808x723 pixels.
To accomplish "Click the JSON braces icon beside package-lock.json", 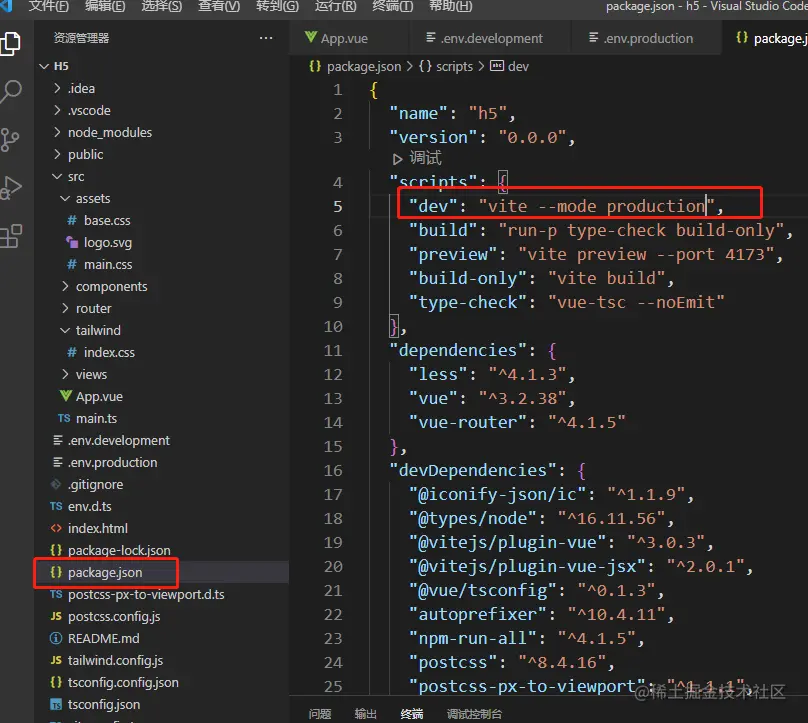I will click(56, 550).
